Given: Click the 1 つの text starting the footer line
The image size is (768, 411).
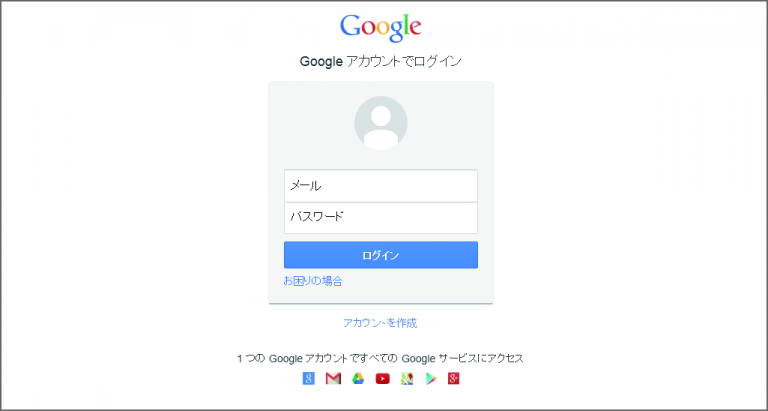Looking at the screenshot, I should (x=251, y=359).
